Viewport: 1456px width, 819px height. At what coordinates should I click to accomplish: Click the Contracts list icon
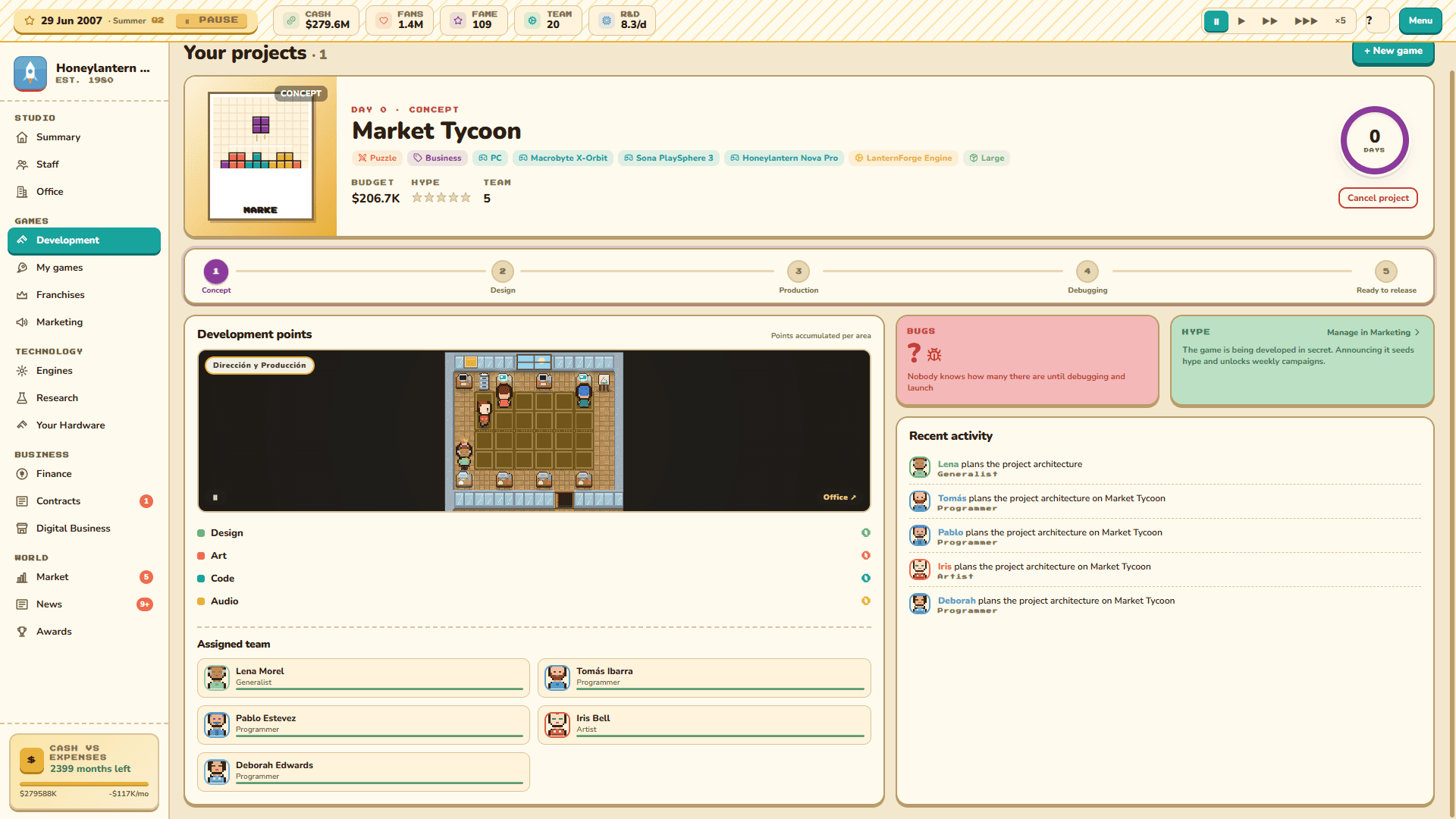(22, 501)
